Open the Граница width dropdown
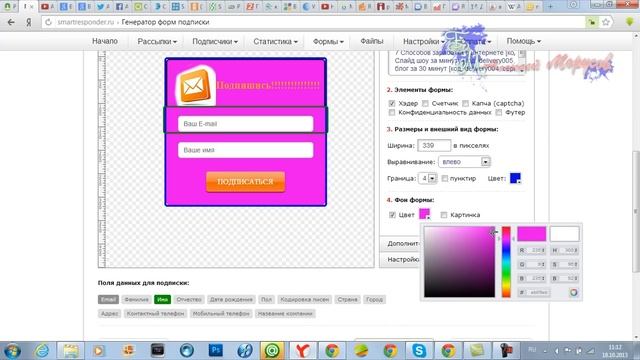Screen dimensions: 640x360 point(427,178)
